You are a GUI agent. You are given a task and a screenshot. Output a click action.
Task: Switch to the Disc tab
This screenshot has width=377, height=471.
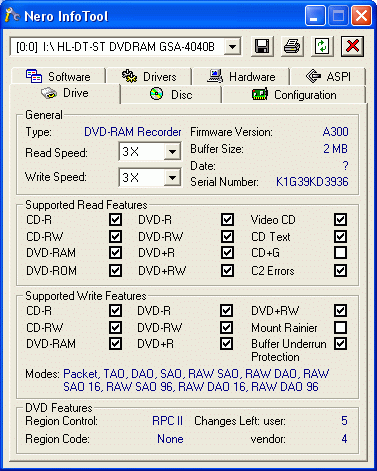pyautogui.click(x=171, y=95)
